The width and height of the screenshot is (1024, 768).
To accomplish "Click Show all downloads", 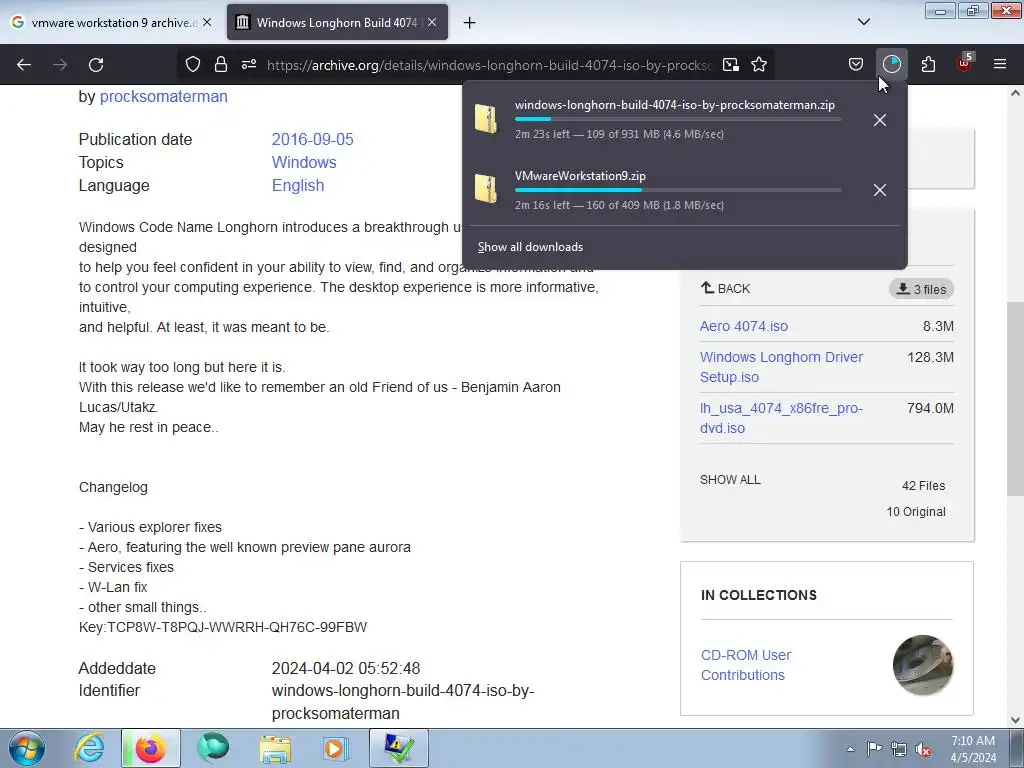I will click(x=530, y=247).
